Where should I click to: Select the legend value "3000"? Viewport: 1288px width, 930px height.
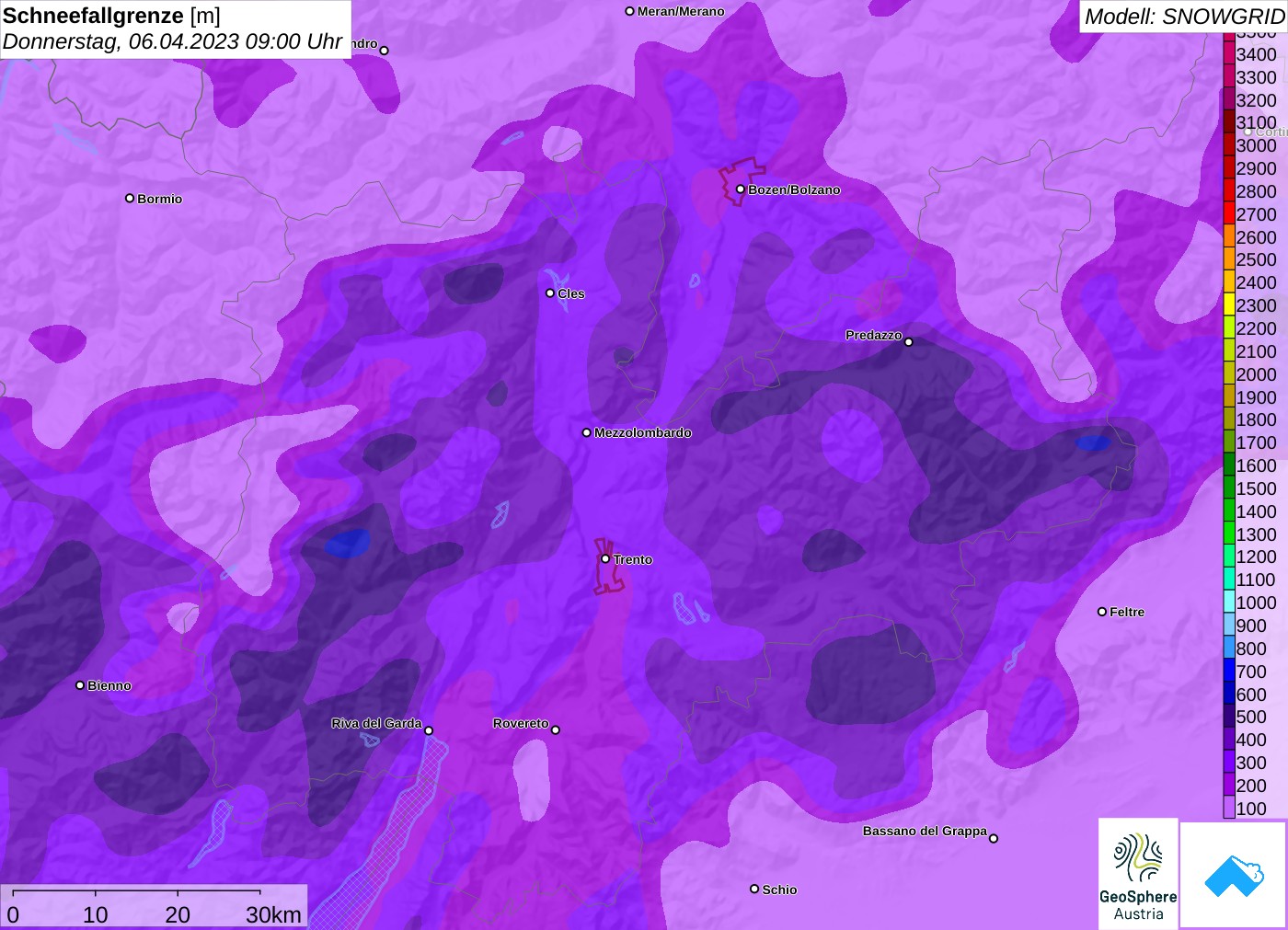click(1257, 145)
